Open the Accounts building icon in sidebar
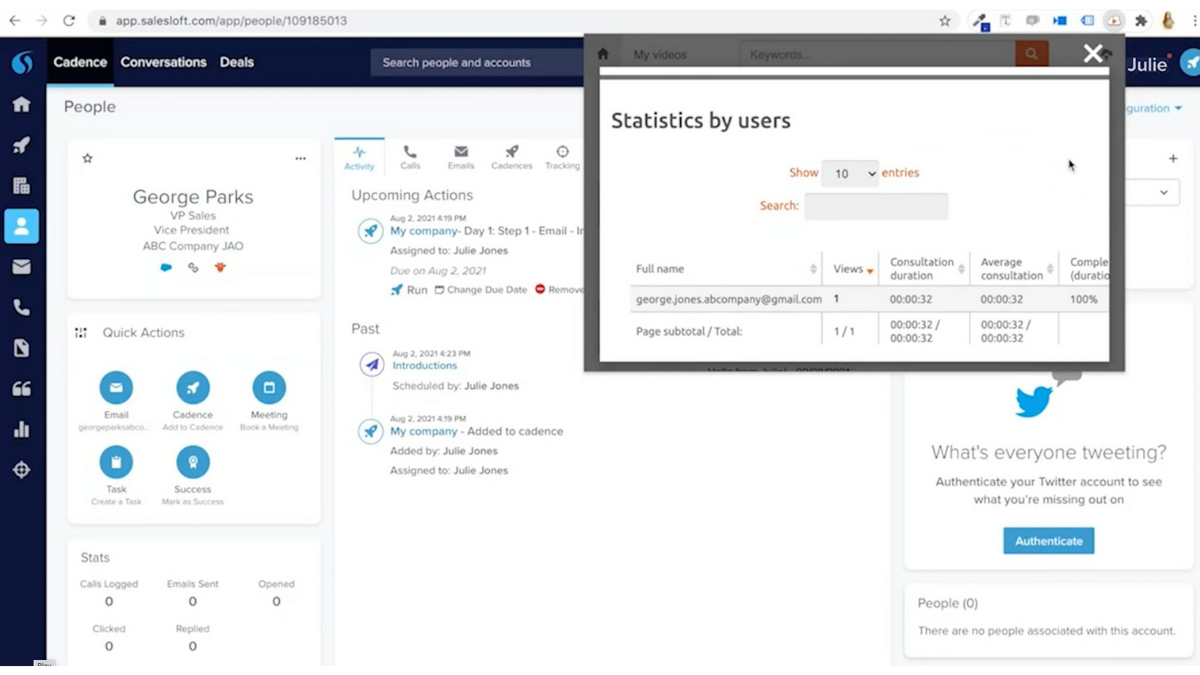This screenshot has width=1200, height=675. 21,186
